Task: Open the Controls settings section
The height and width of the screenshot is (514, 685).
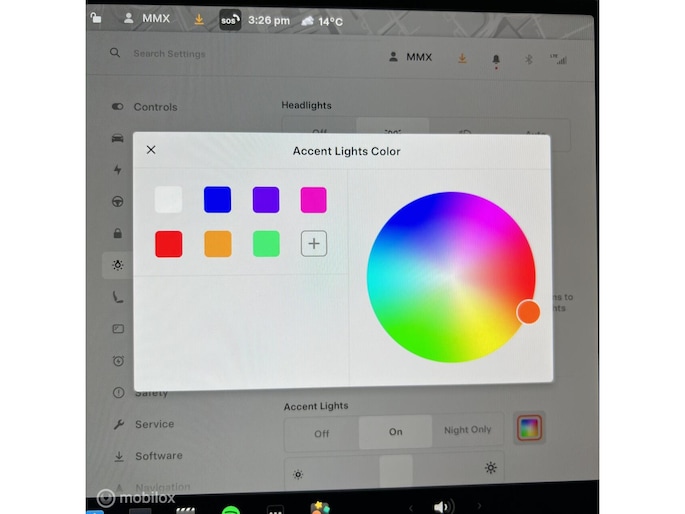Action: tap(155, 107)
